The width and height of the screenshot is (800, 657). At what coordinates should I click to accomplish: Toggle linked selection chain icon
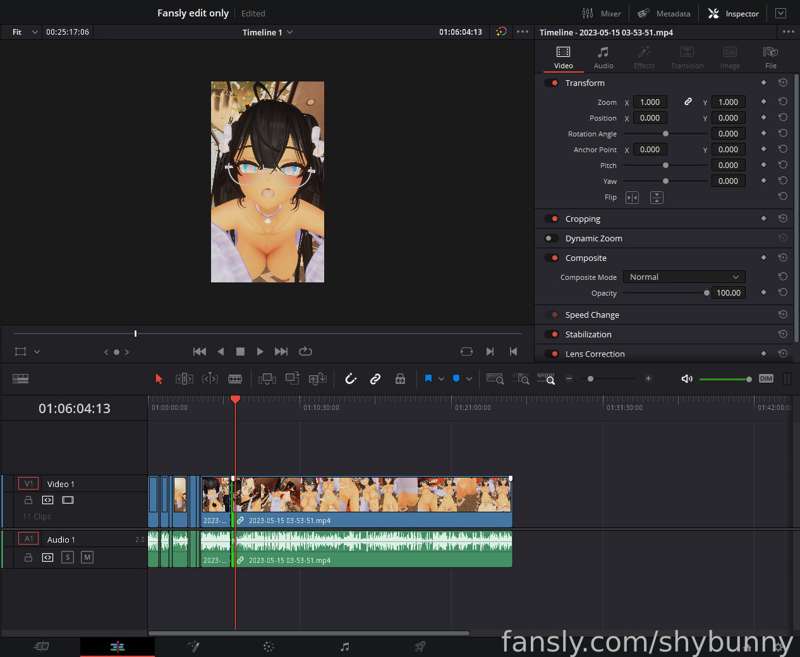[x=376, y=379]
